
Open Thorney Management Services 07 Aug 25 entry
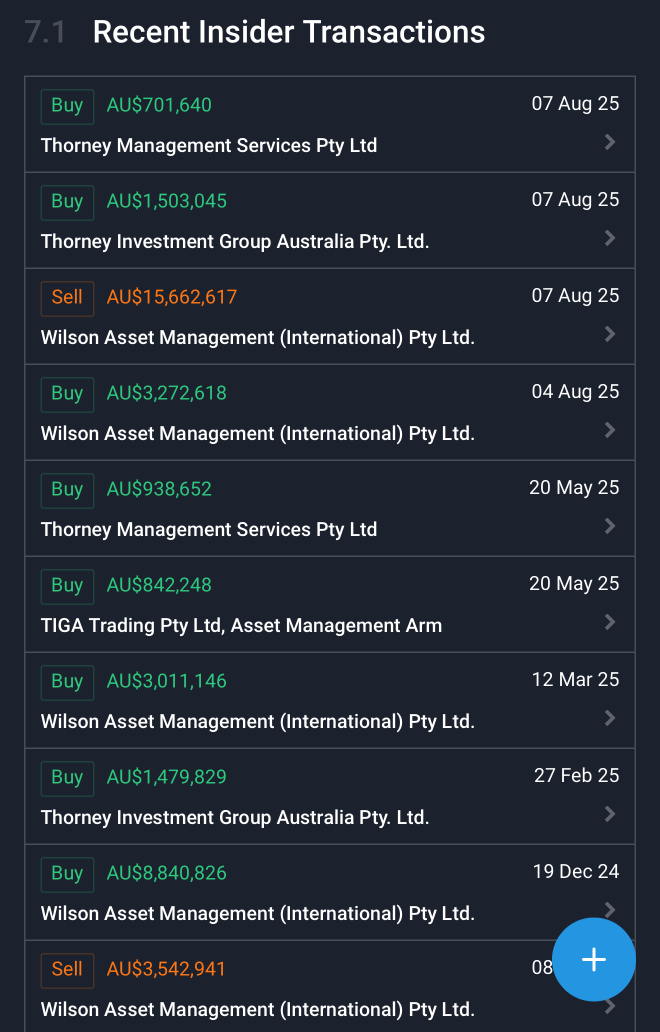[x=209, y=146]
